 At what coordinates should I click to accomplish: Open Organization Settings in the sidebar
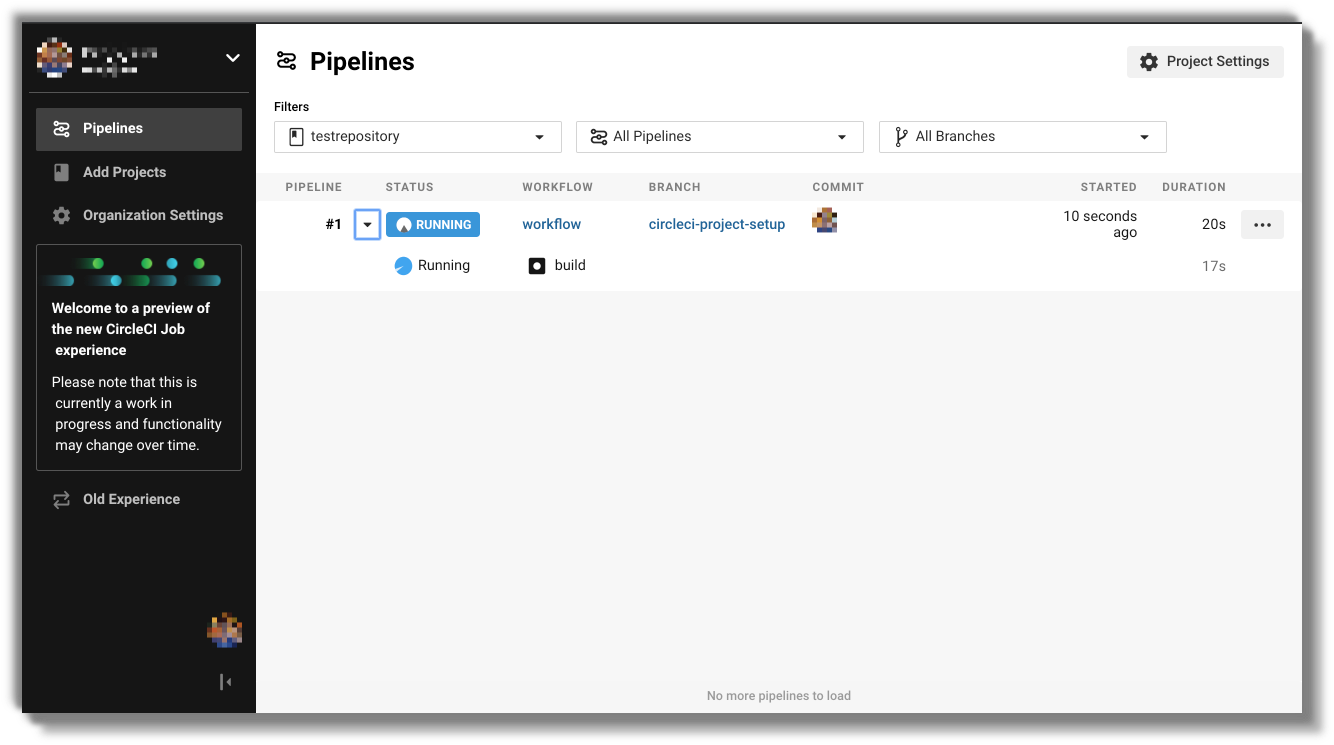(x=153, y=215)
